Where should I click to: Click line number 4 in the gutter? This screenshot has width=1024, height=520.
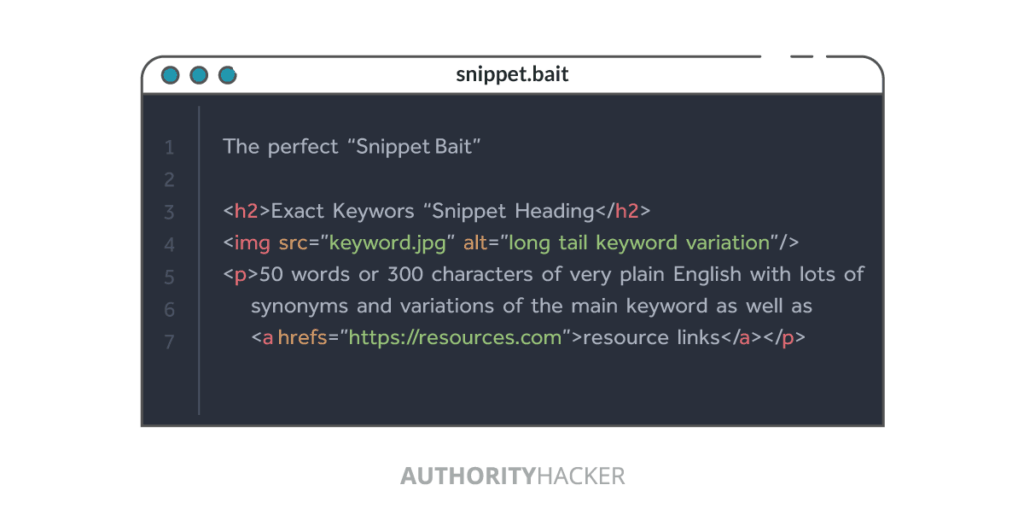169,244
